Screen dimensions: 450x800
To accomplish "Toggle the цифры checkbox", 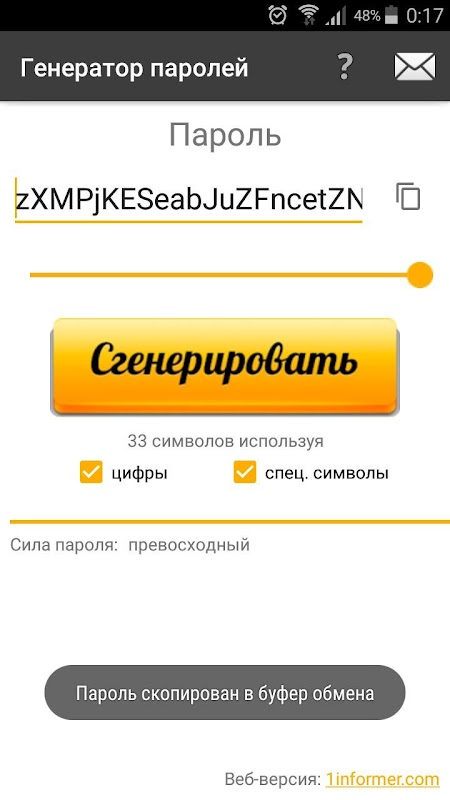I will coord(91,472).
